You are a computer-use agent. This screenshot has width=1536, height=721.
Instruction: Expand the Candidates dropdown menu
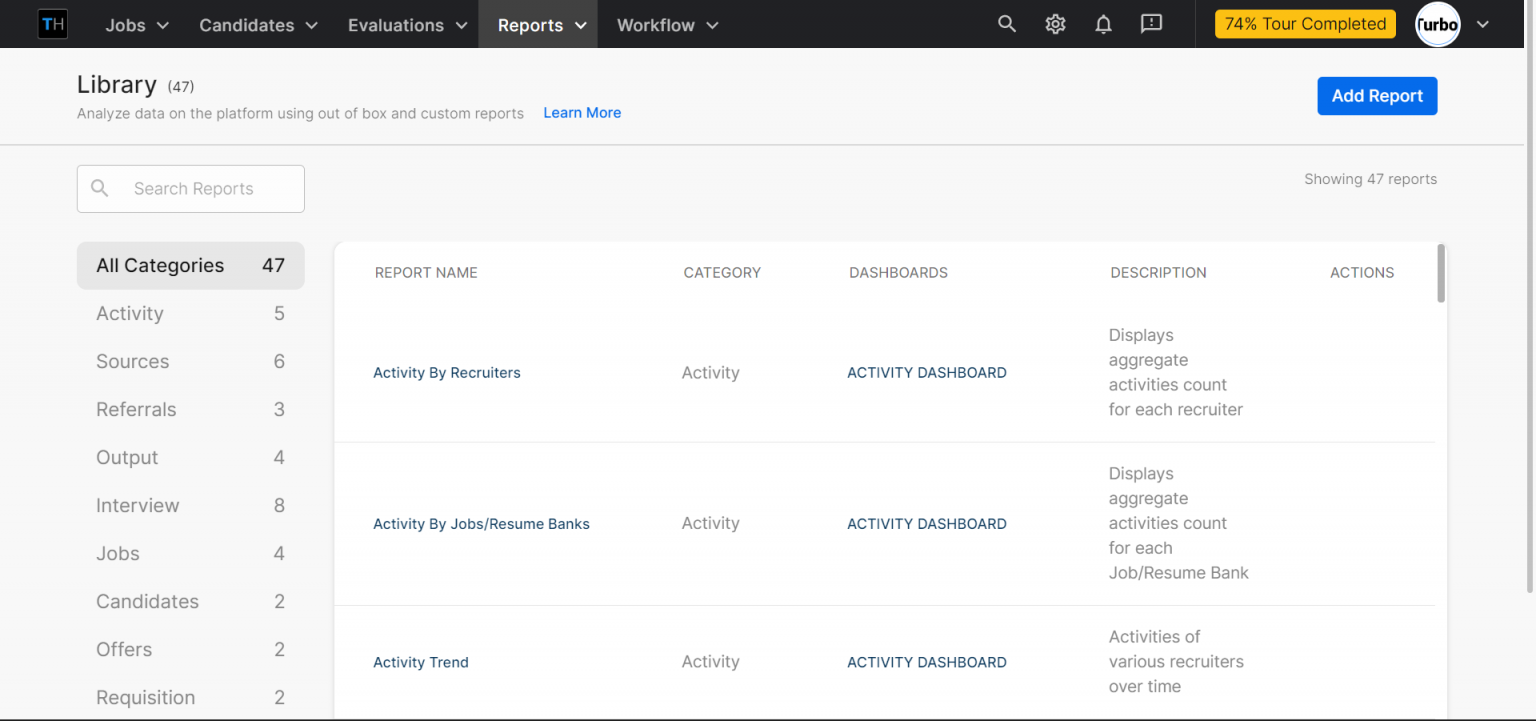click(x=258, y=25)
